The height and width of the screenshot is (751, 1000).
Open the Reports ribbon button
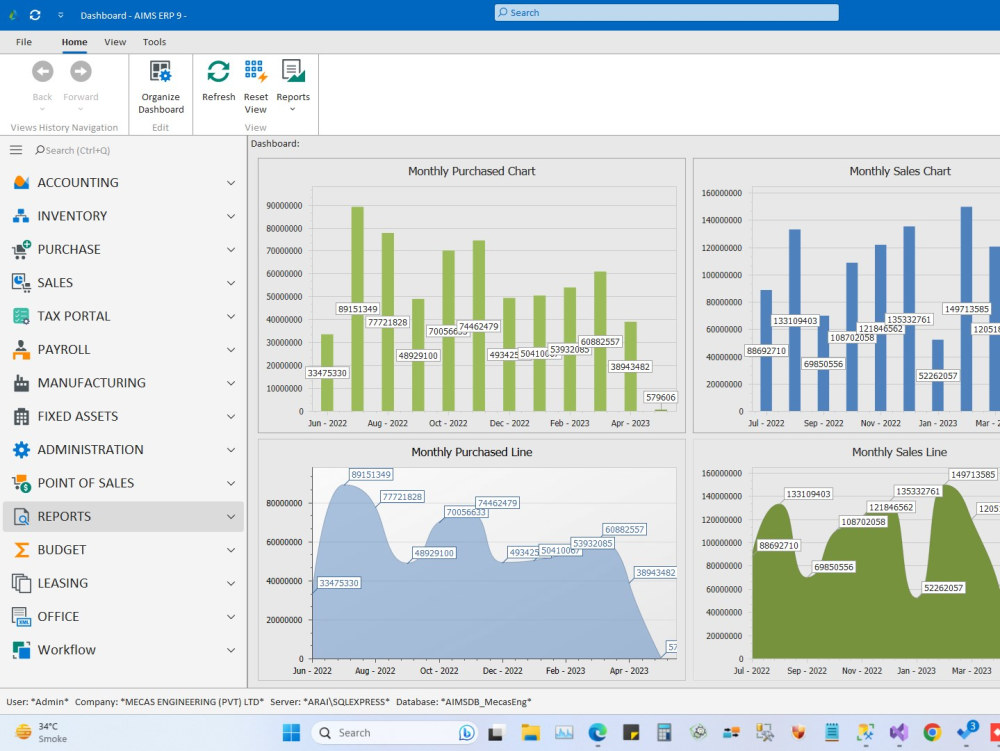[293, 87]
